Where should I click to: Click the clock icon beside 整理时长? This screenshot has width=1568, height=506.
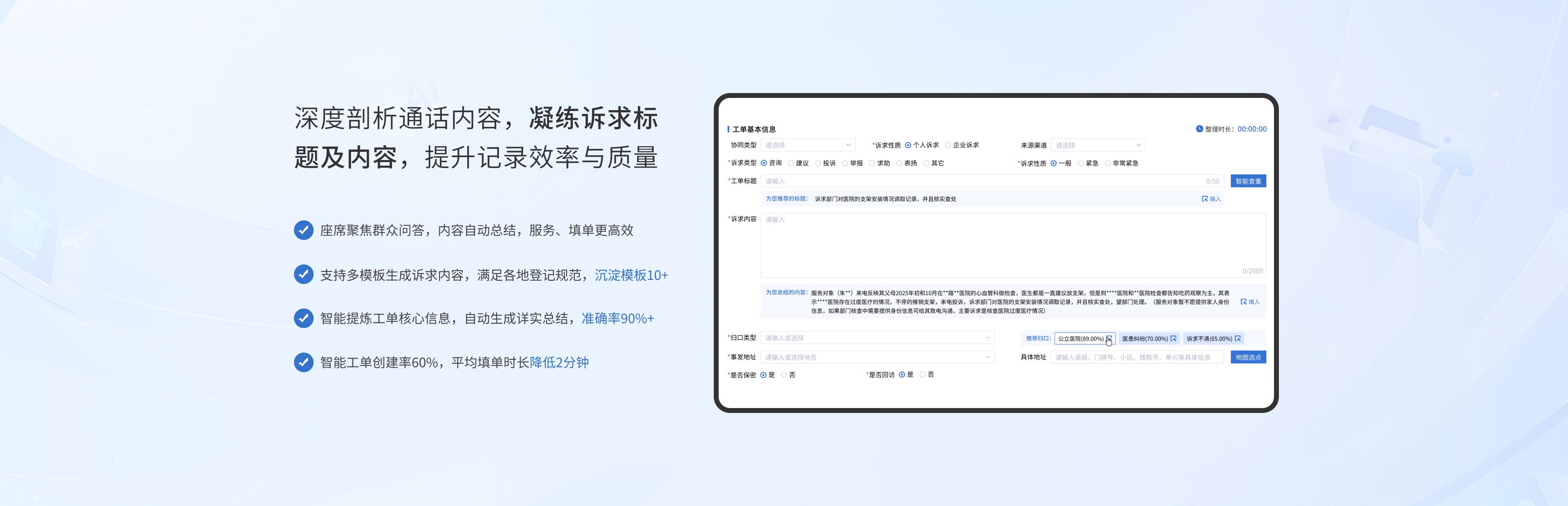[1199, 129]
